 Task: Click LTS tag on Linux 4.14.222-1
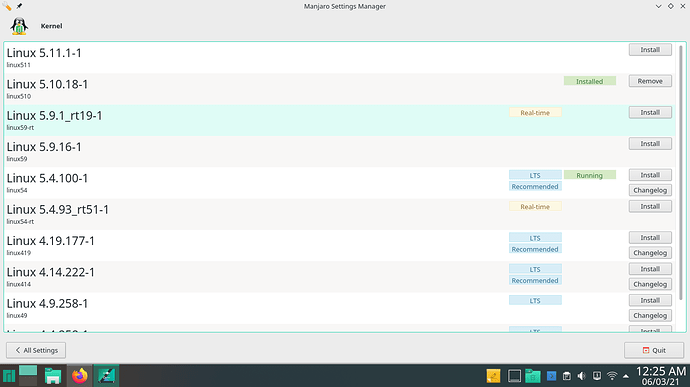click(535, 269)
